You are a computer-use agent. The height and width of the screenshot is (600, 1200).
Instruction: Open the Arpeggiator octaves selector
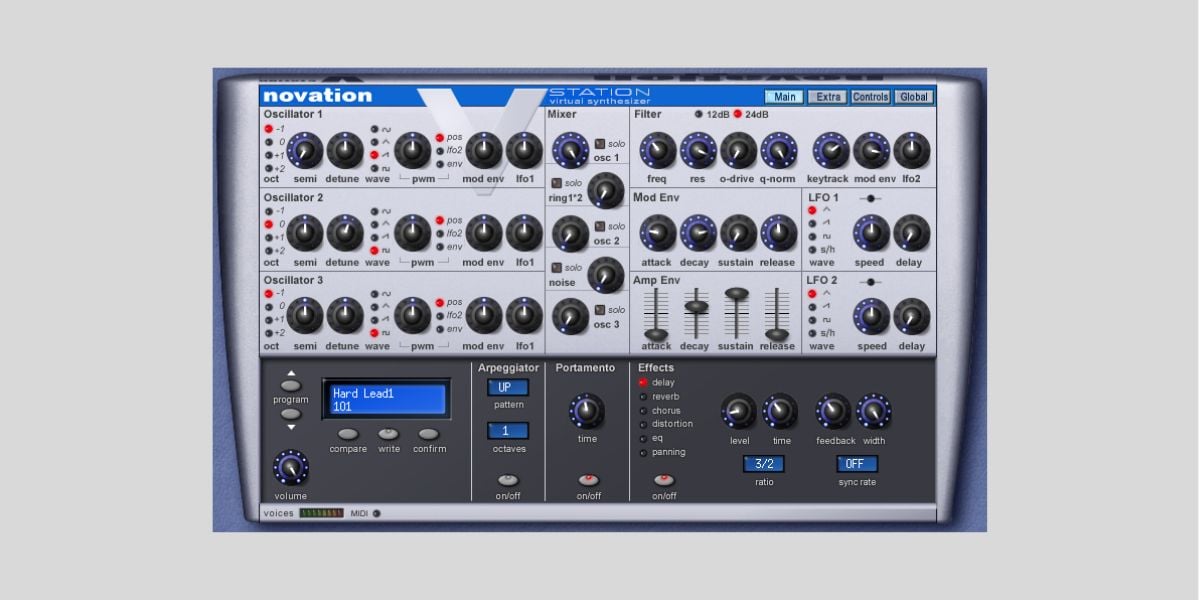[508, 431]
